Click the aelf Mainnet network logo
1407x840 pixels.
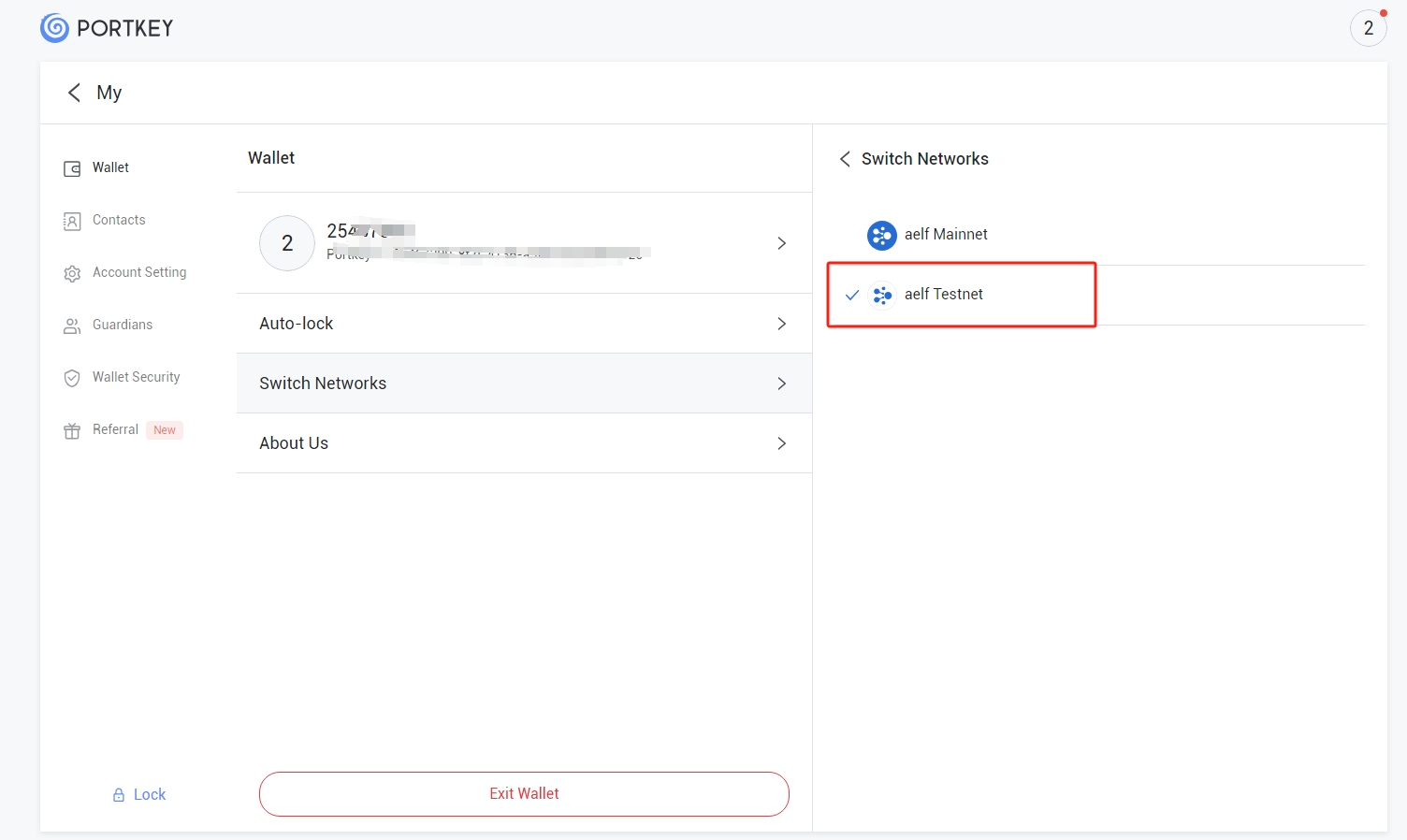pyautogui.click(x=882, y=235)
